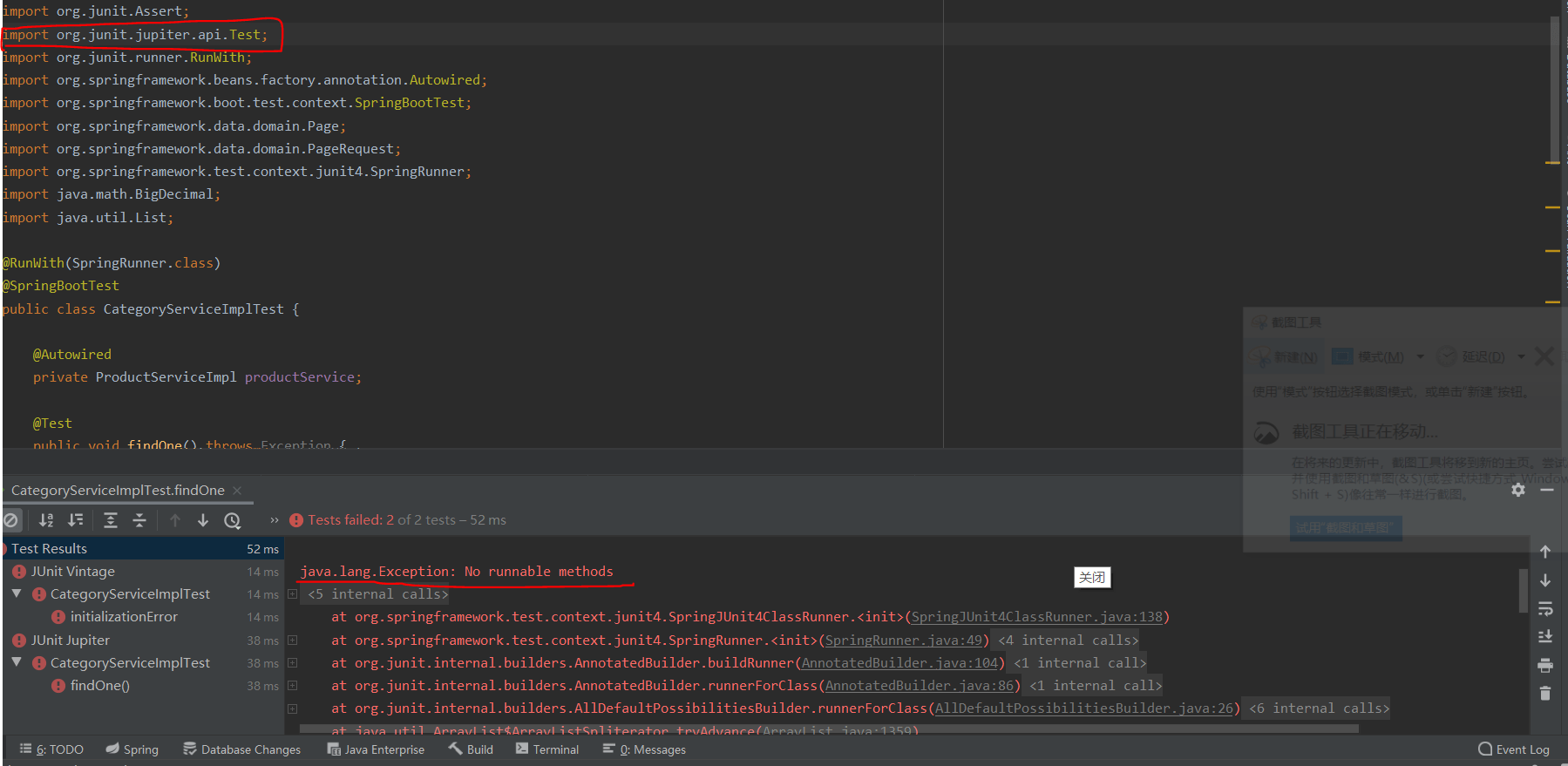The image size is (1568, 766).
Task: Toggle the show ignored tests filter icon
Action: pos(10,520)
